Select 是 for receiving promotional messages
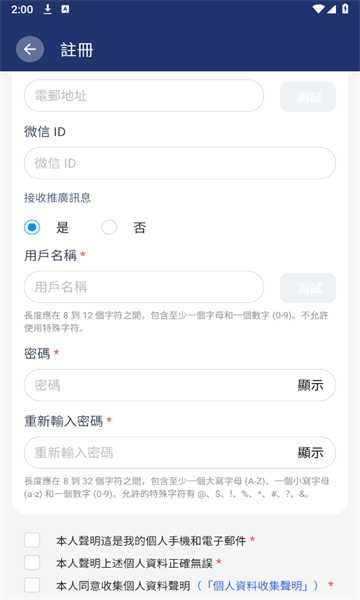Viewport: 360px width, 600px height. click(32, 227)
